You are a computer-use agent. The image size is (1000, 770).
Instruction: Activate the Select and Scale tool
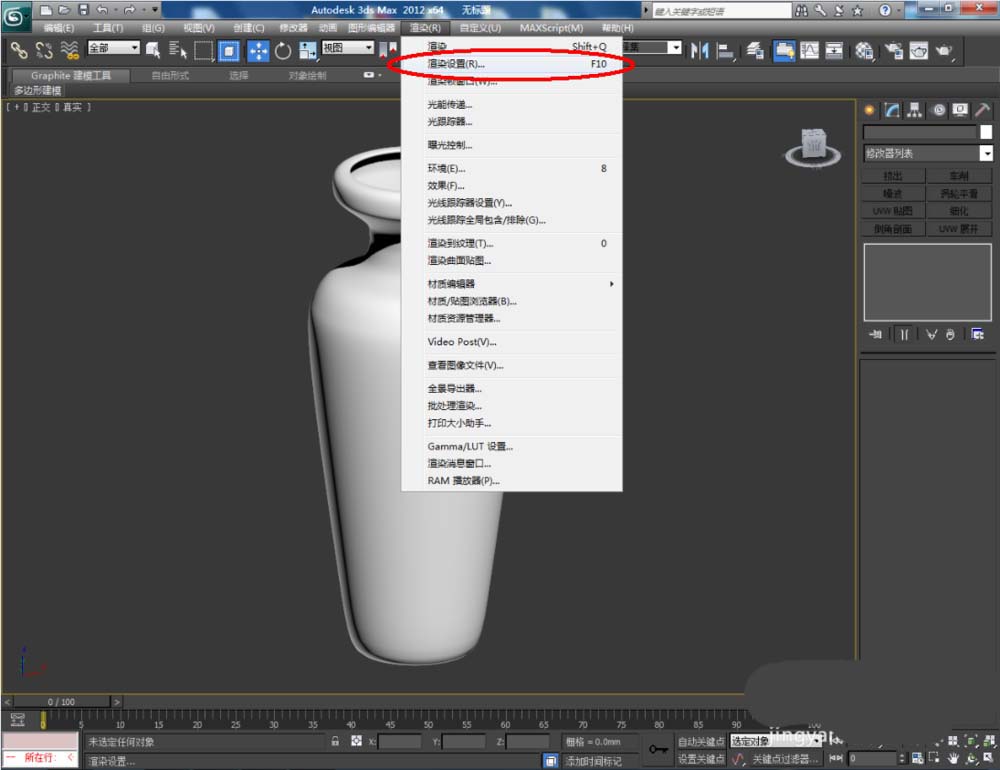tap(307, 50)
